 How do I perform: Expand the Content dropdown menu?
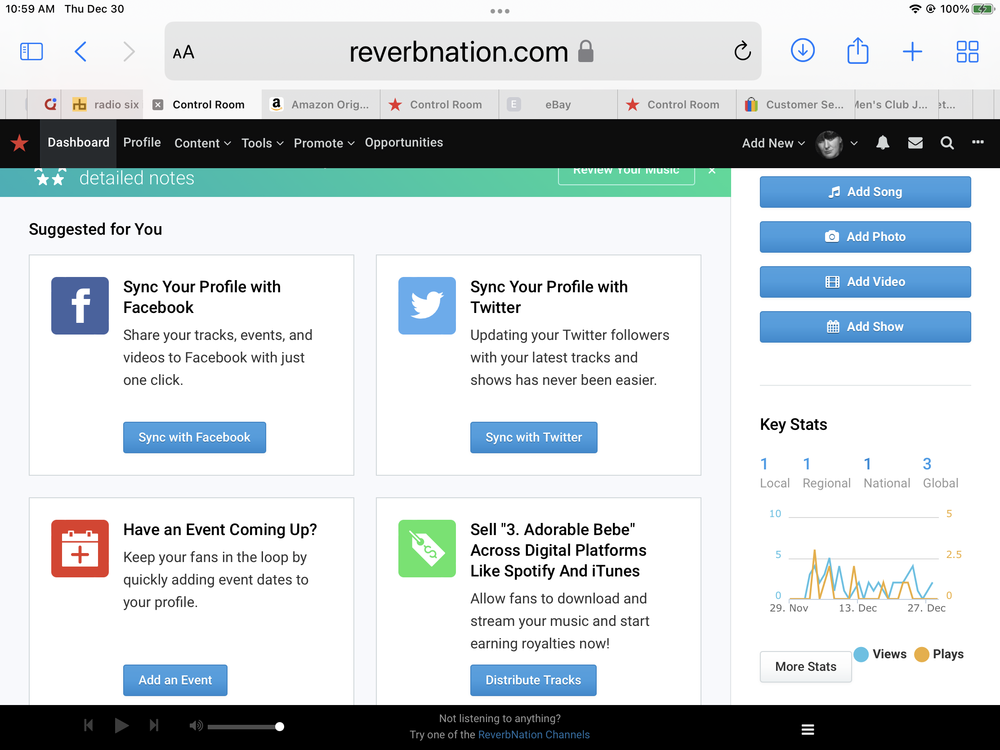202,143
